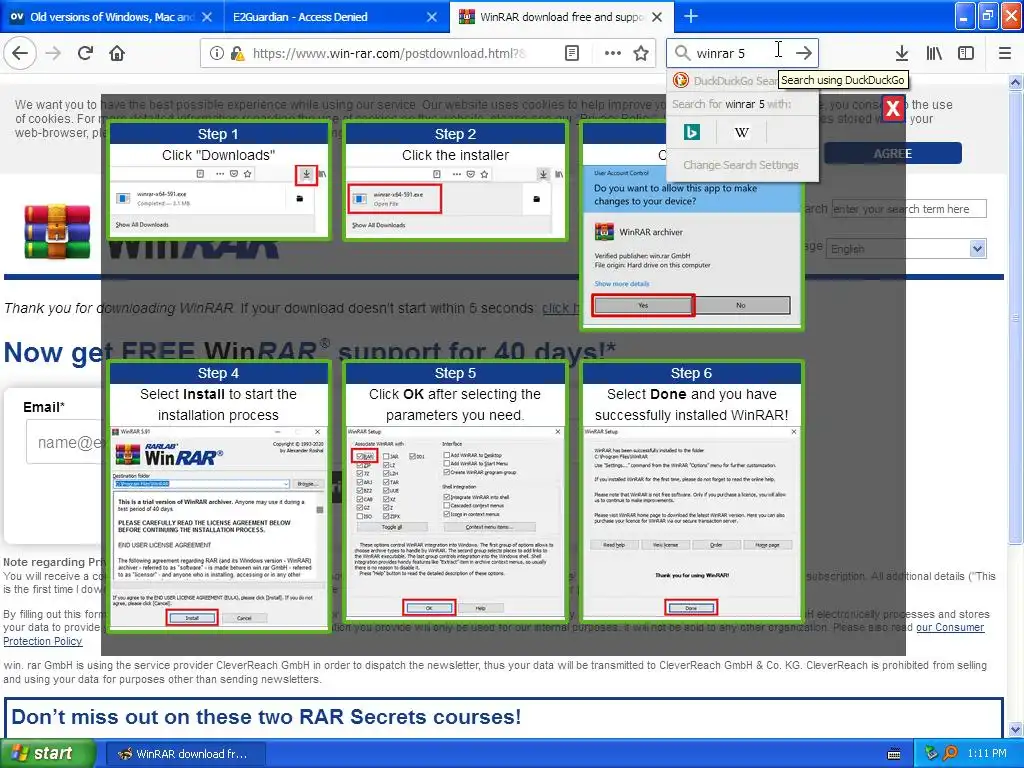Open the Downloads panel in toolbar
1024x768 pixels.
[901, 53]
